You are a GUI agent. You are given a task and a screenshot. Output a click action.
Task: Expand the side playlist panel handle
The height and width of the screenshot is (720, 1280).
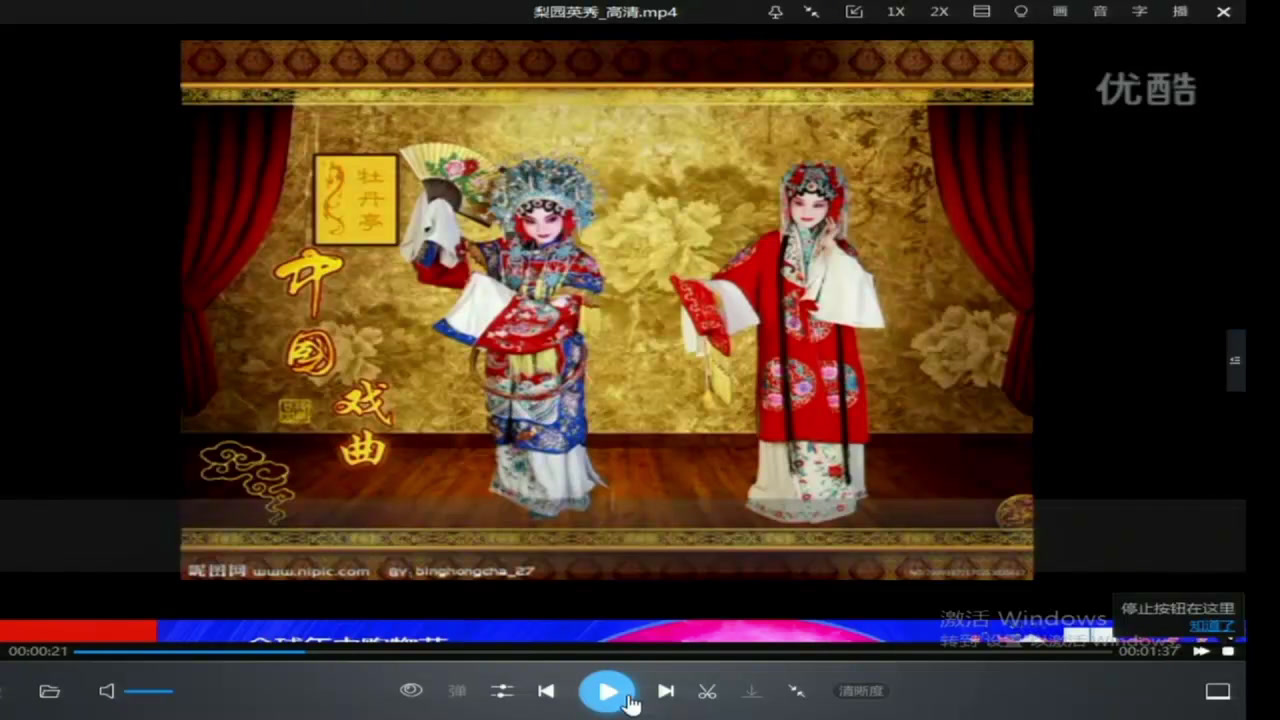coord(1236,360)
